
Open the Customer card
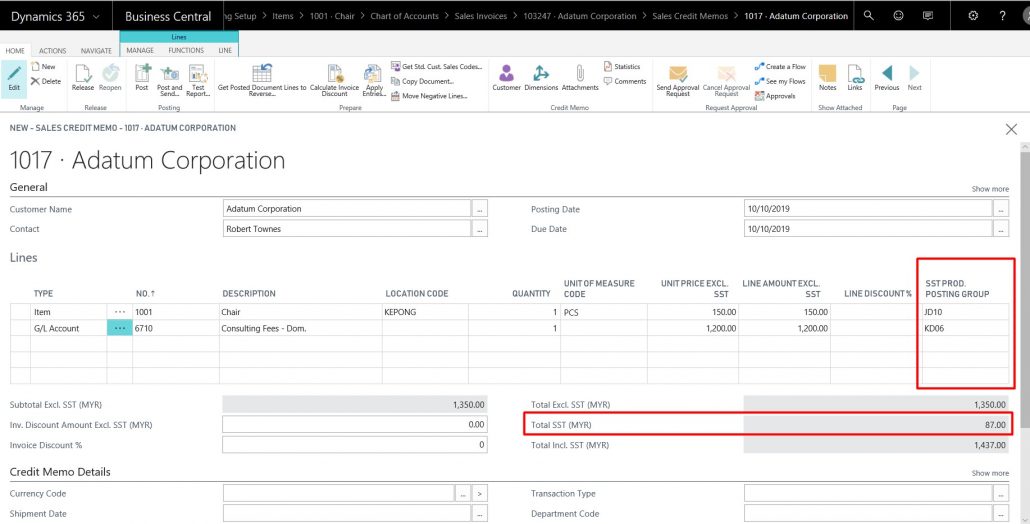[506, 77]
